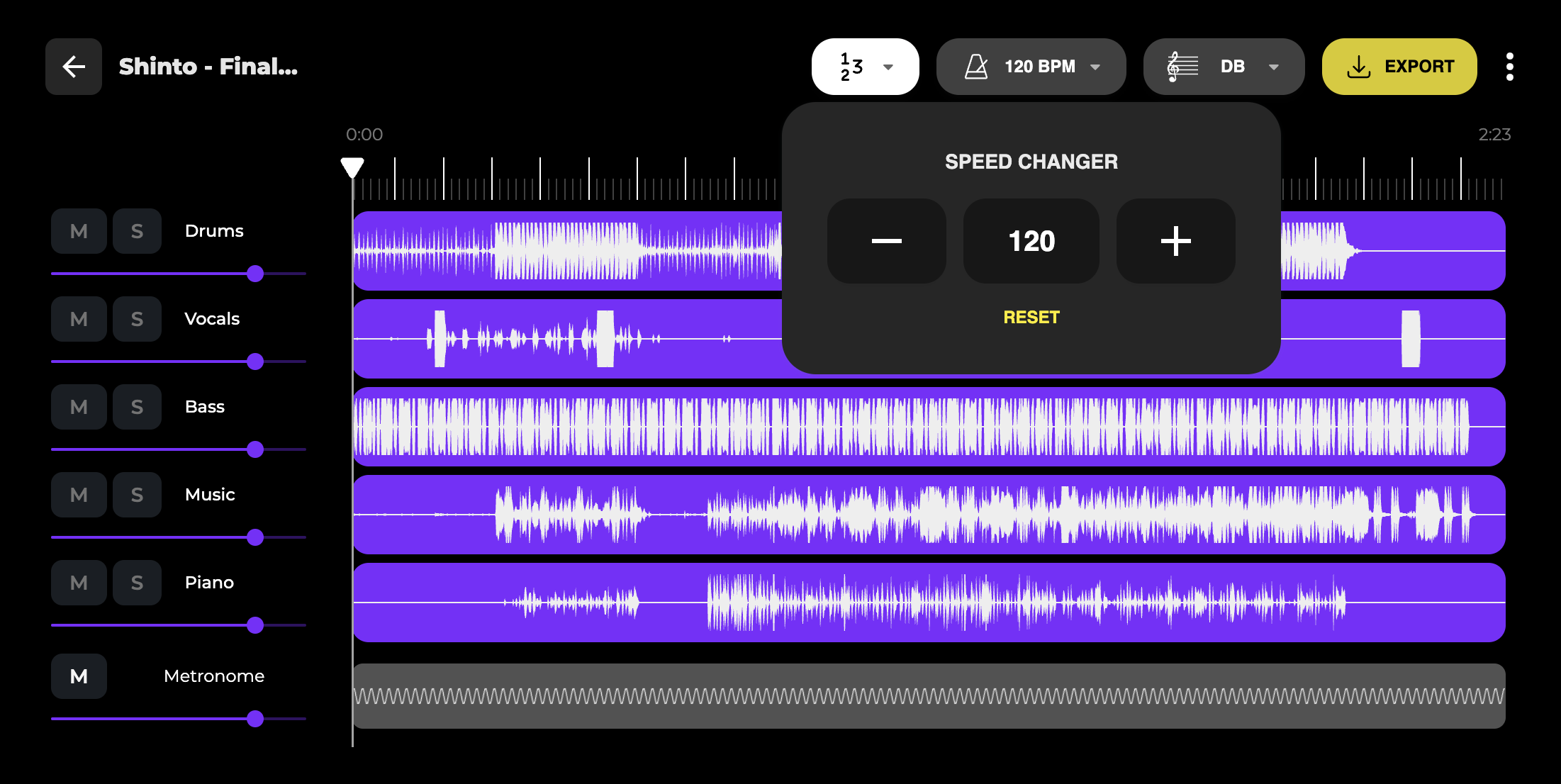Expand the 120 BPM dropdown arrow
This screenshot has width=1561, height=784.
(x=1095, y=67)
